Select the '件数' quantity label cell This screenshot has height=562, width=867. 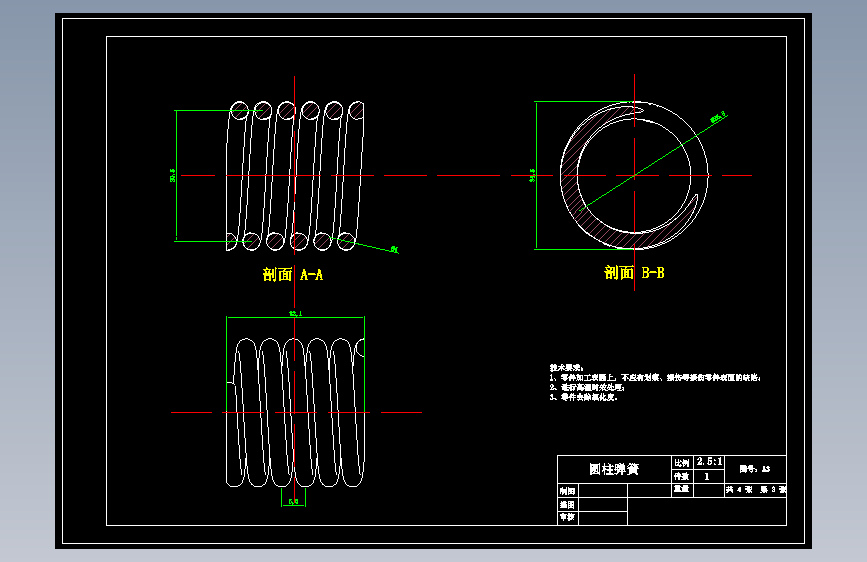point(682,476)
